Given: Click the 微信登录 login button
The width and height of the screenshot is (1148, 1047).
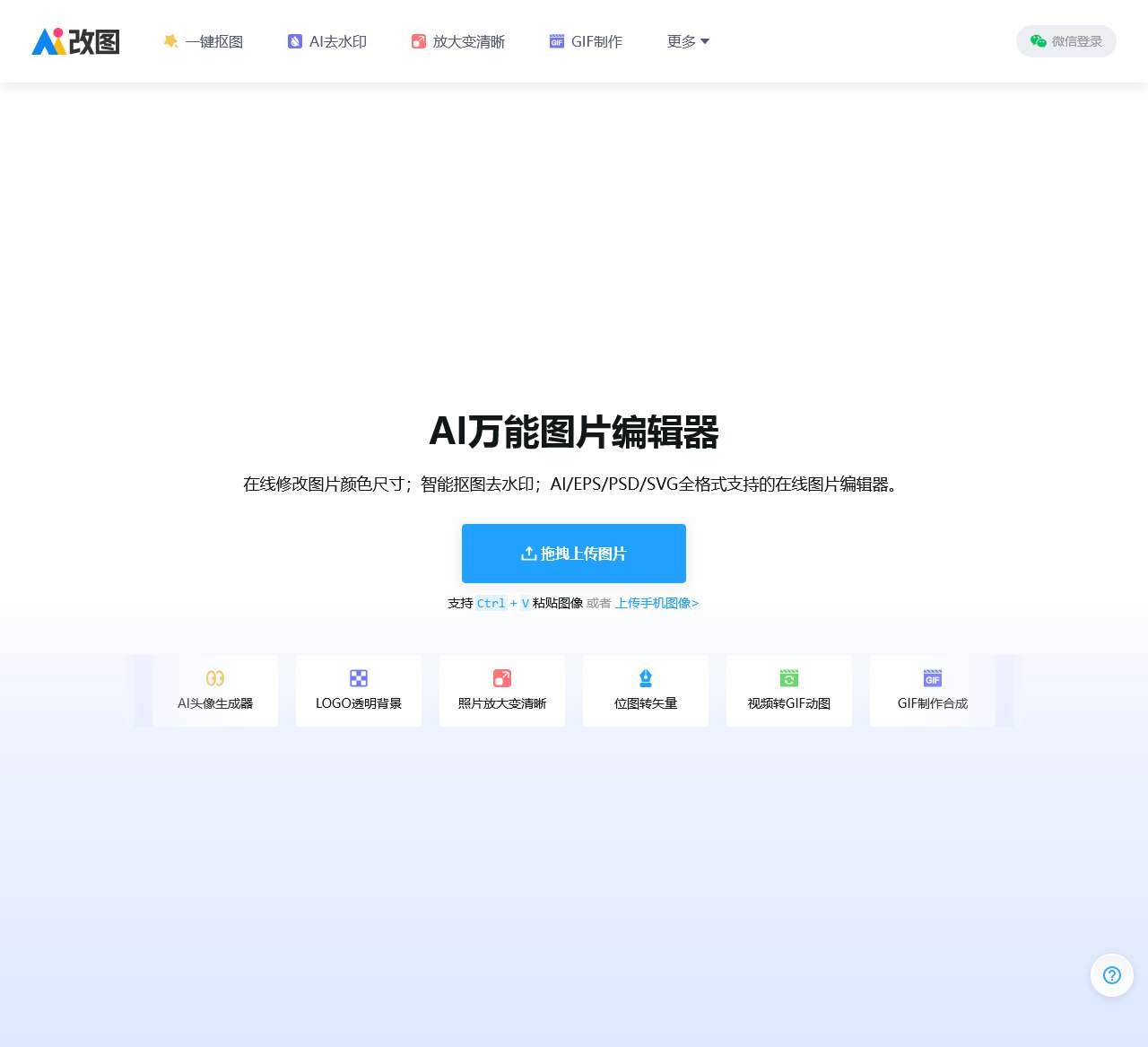Looking at the screenshot, I should click(x=1065, y=41).
